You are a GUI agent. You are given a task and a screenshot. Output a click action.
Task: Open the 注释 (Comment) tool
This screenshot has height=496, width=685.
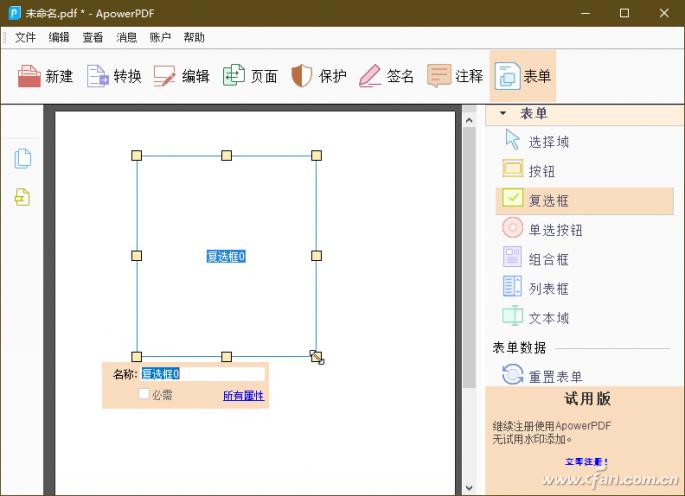(438, 76)
